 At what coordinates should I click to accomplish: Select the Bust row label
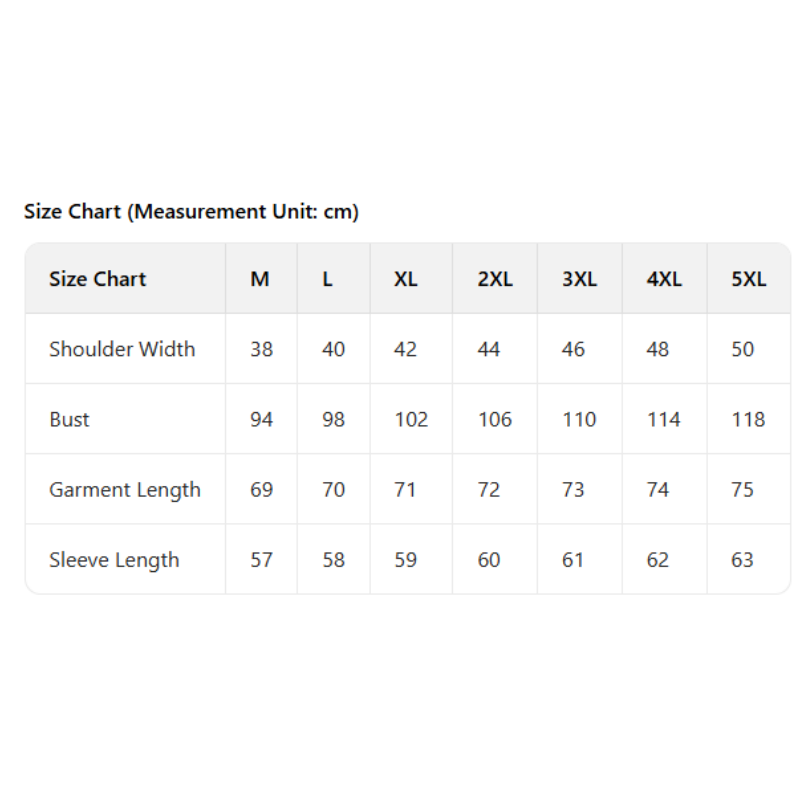(x=69, y=419)
